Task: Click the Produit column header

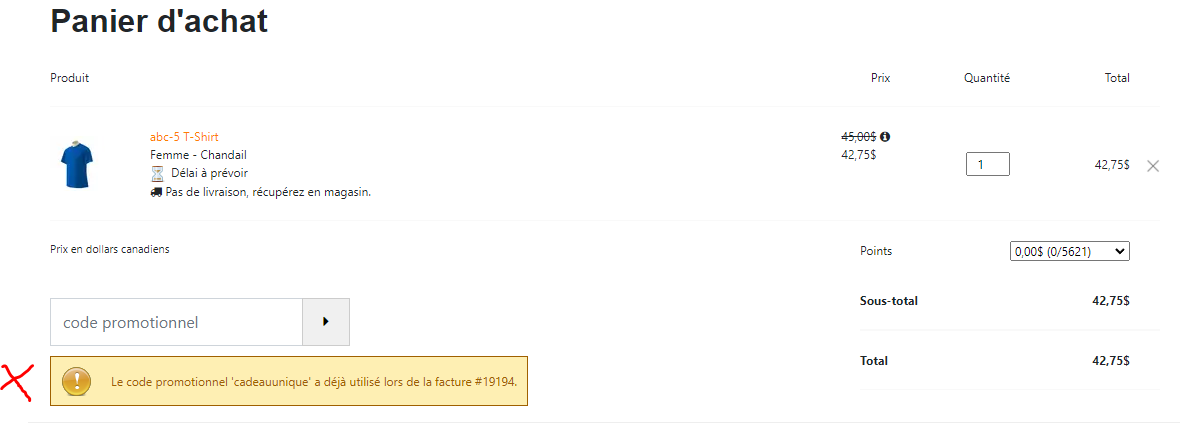Action: pyautogui.click(x=70, y=78)
